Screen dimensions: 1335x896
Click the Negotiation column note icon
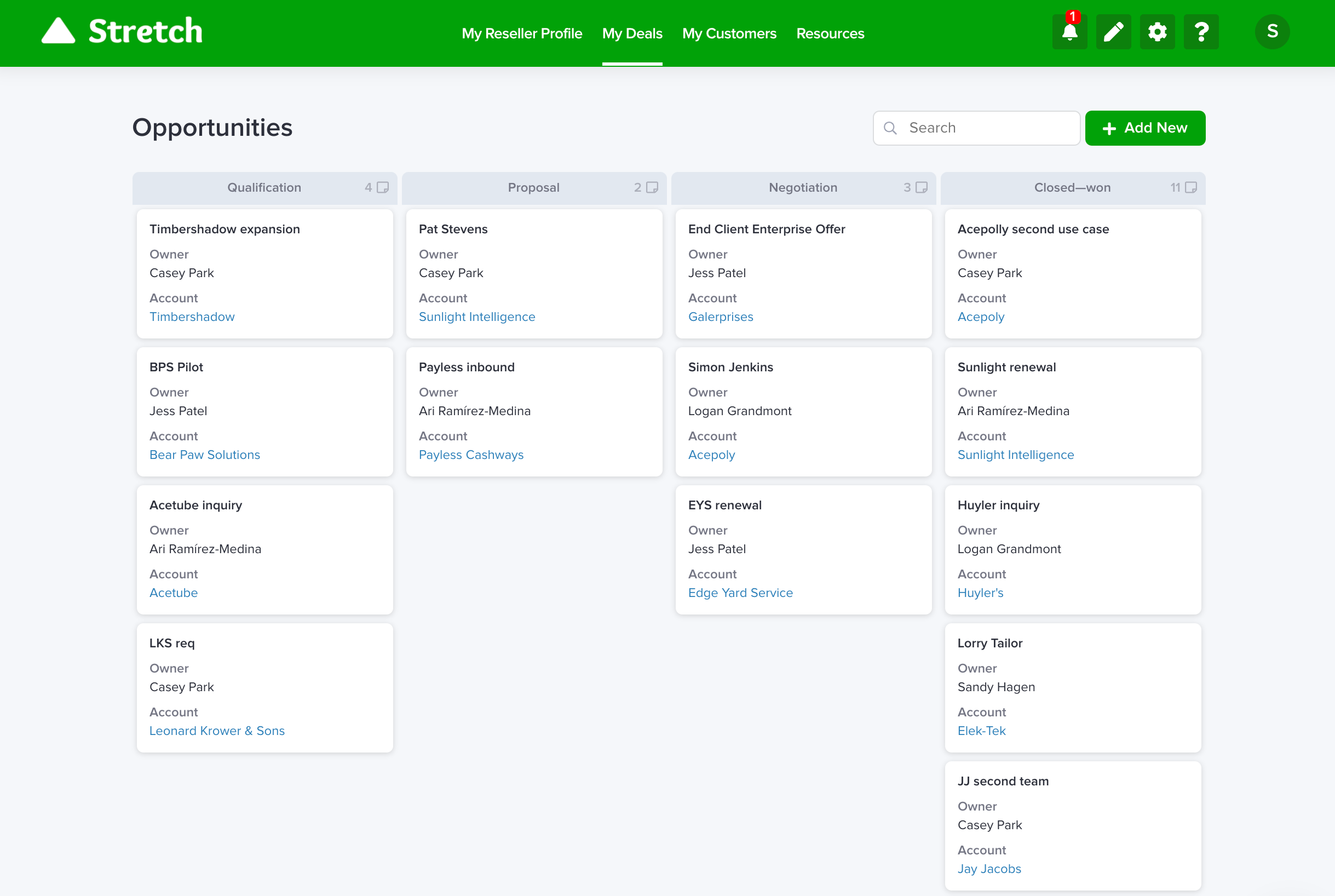pyautogui.click(x=922, y=187)
